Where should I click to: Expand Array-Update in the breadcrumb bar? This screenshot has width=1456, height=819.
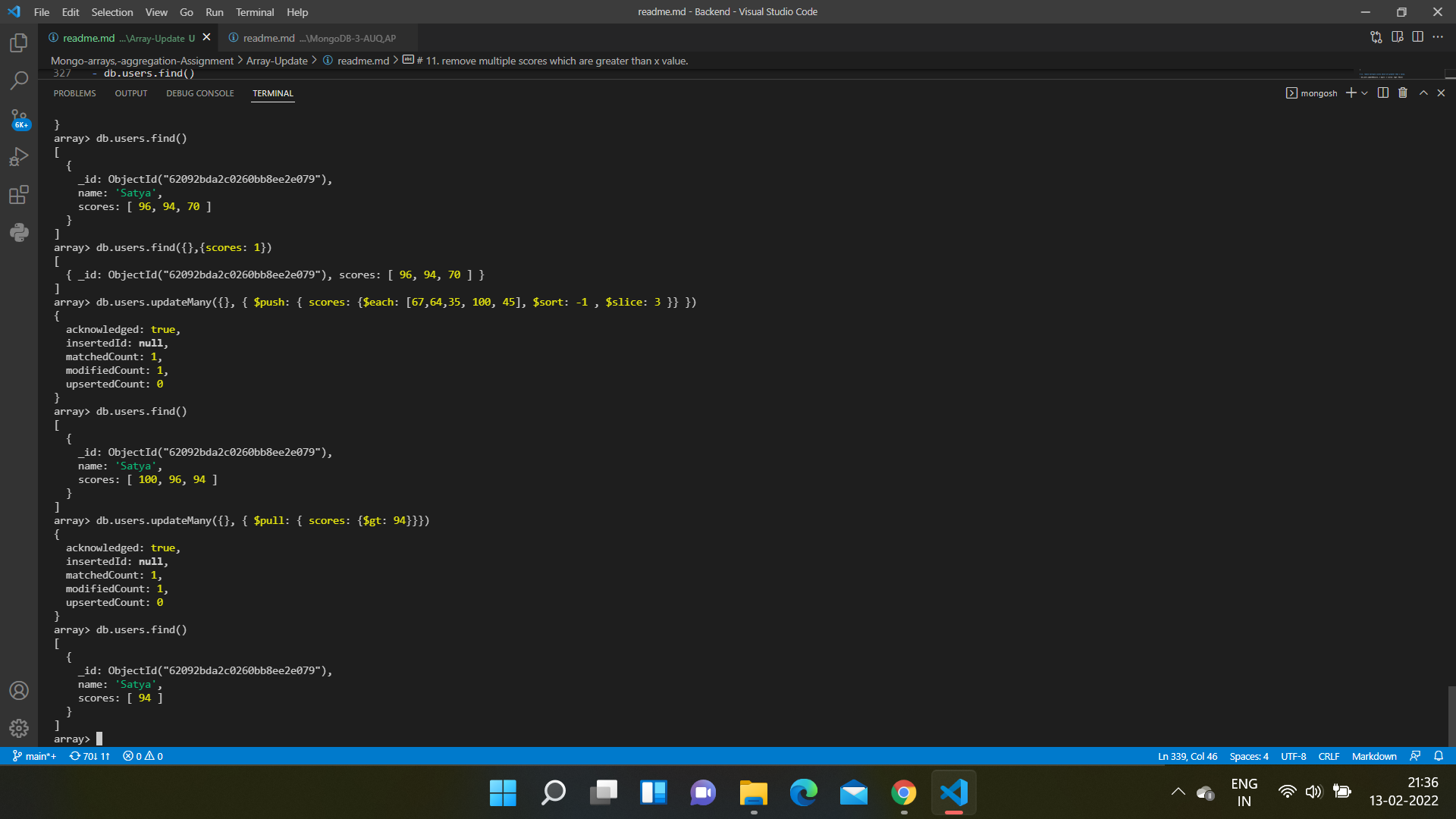tap(278, 61)
